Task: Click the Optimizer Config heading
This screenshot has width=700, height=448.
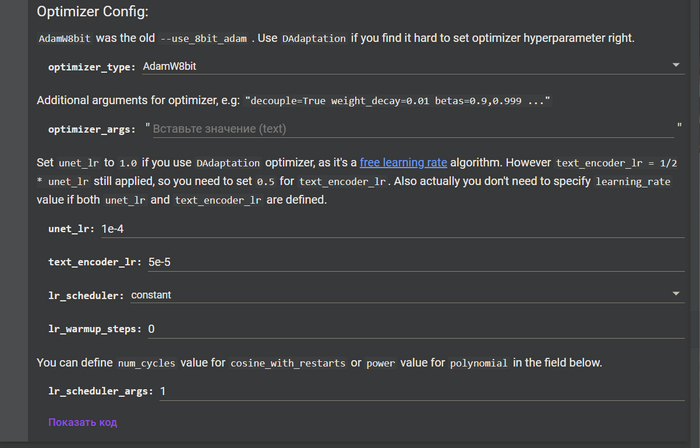Action: coord(93,12)
